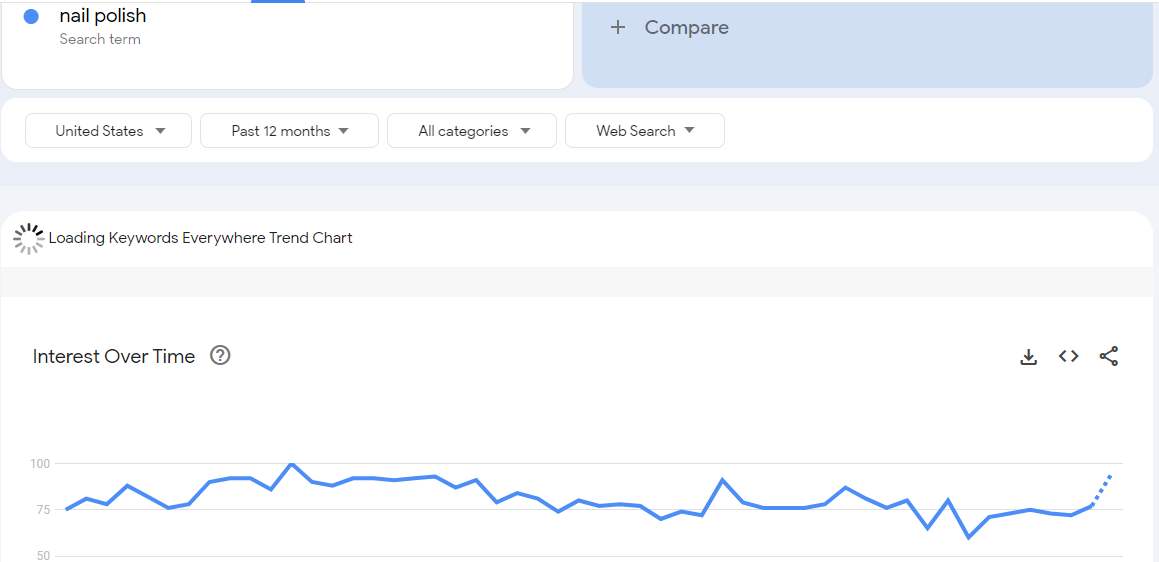Click the dotted forecast segment of the trend line
The height and width of the screenshot is (562, 1159).
pos(1102,488)
